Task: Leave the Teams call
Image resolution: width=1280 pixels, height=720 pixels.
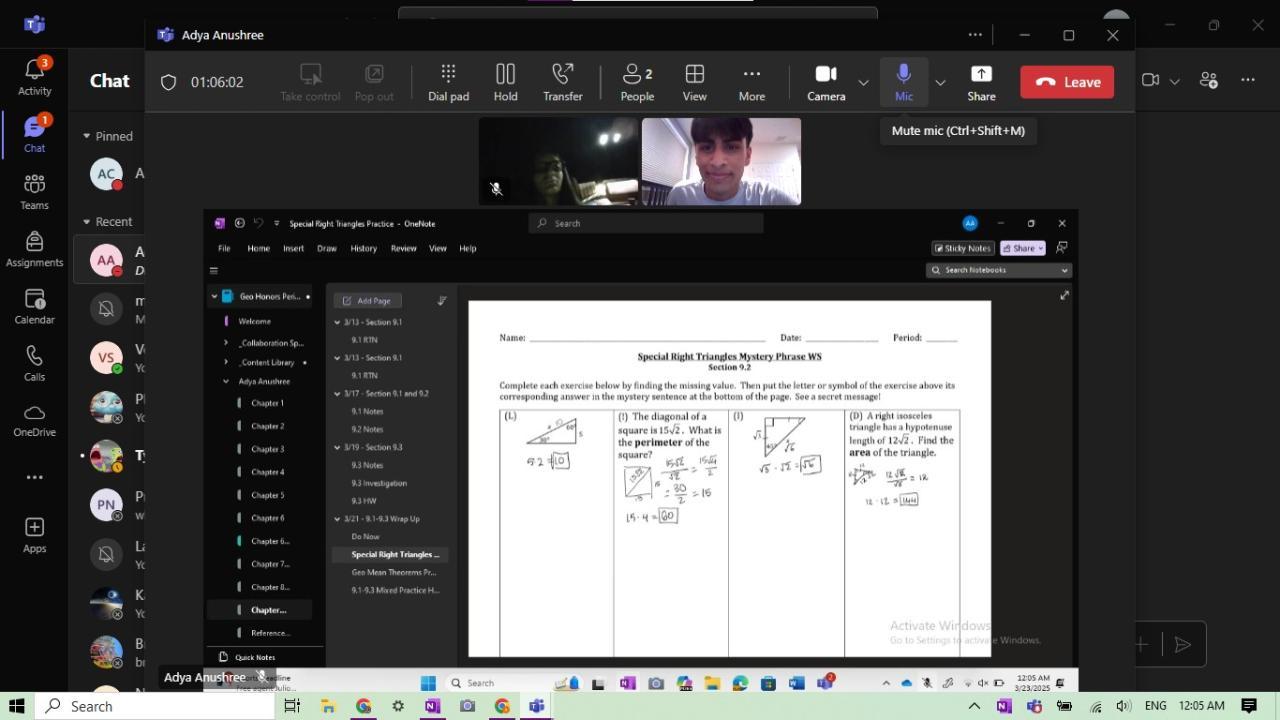Action: tap(1067, 82)
